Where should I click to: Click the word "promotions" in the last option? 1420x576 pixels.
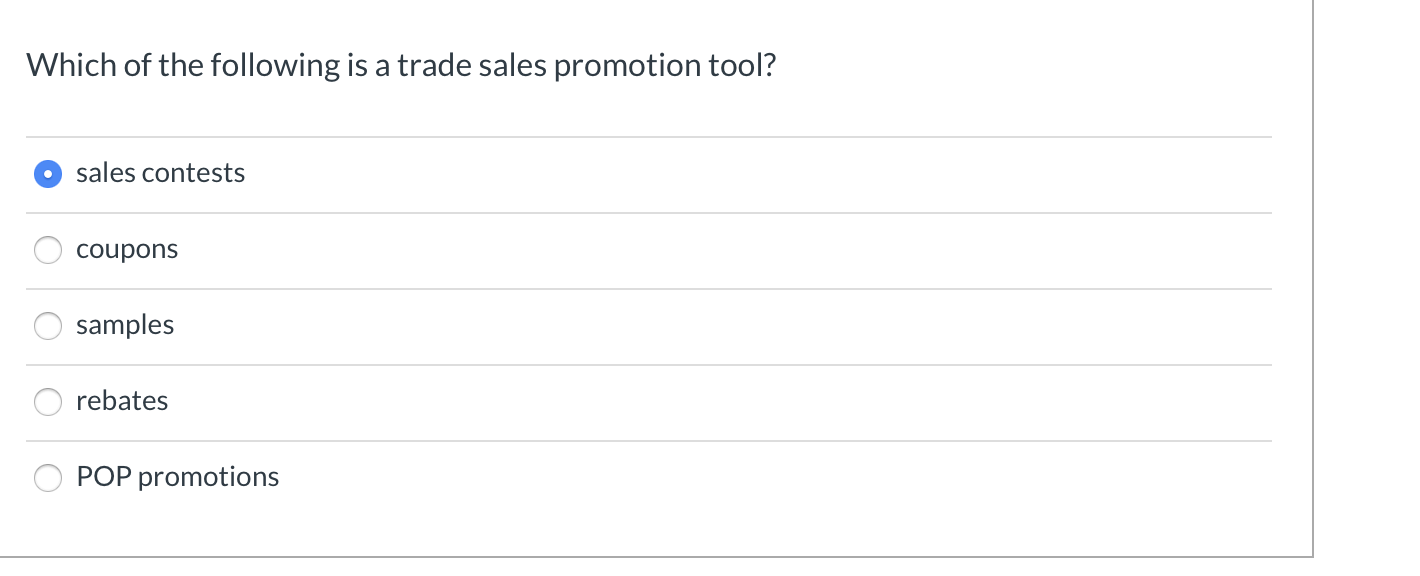pos(208,477)
